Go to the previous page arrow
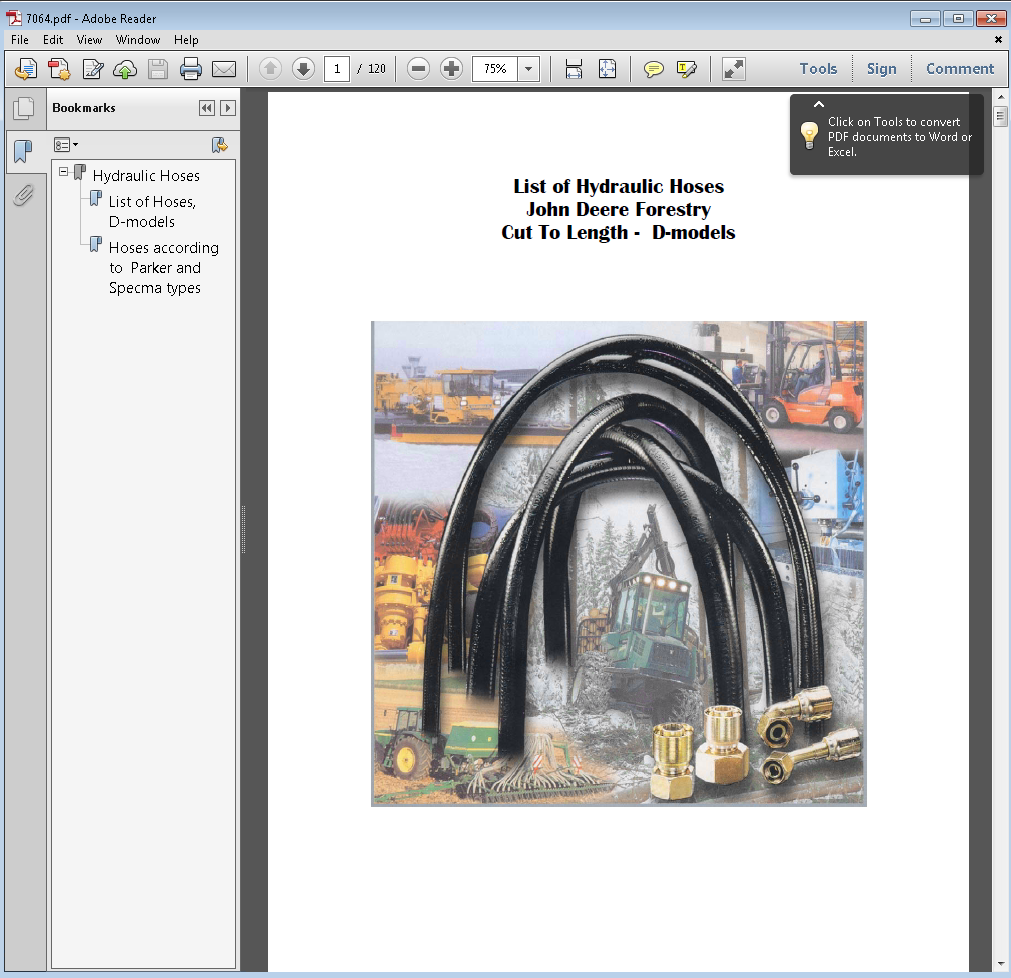The image size is (1011, 978). pyautogui.click(x=270, y=68)
